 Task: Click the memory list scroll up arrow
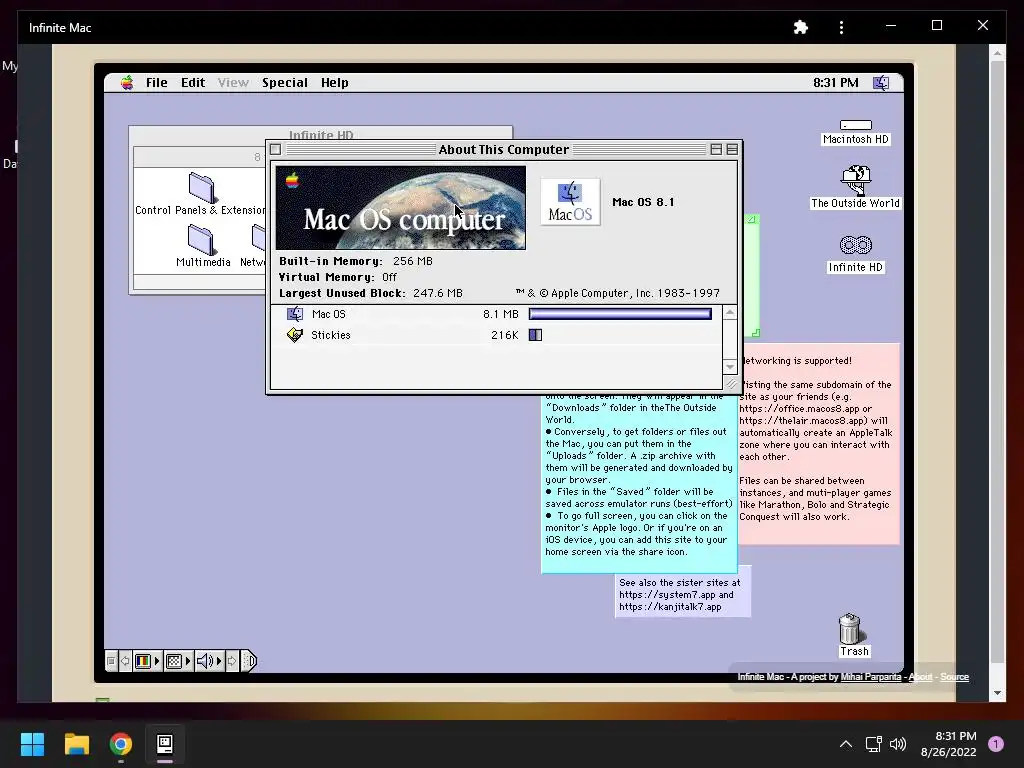tap(730, 313)
